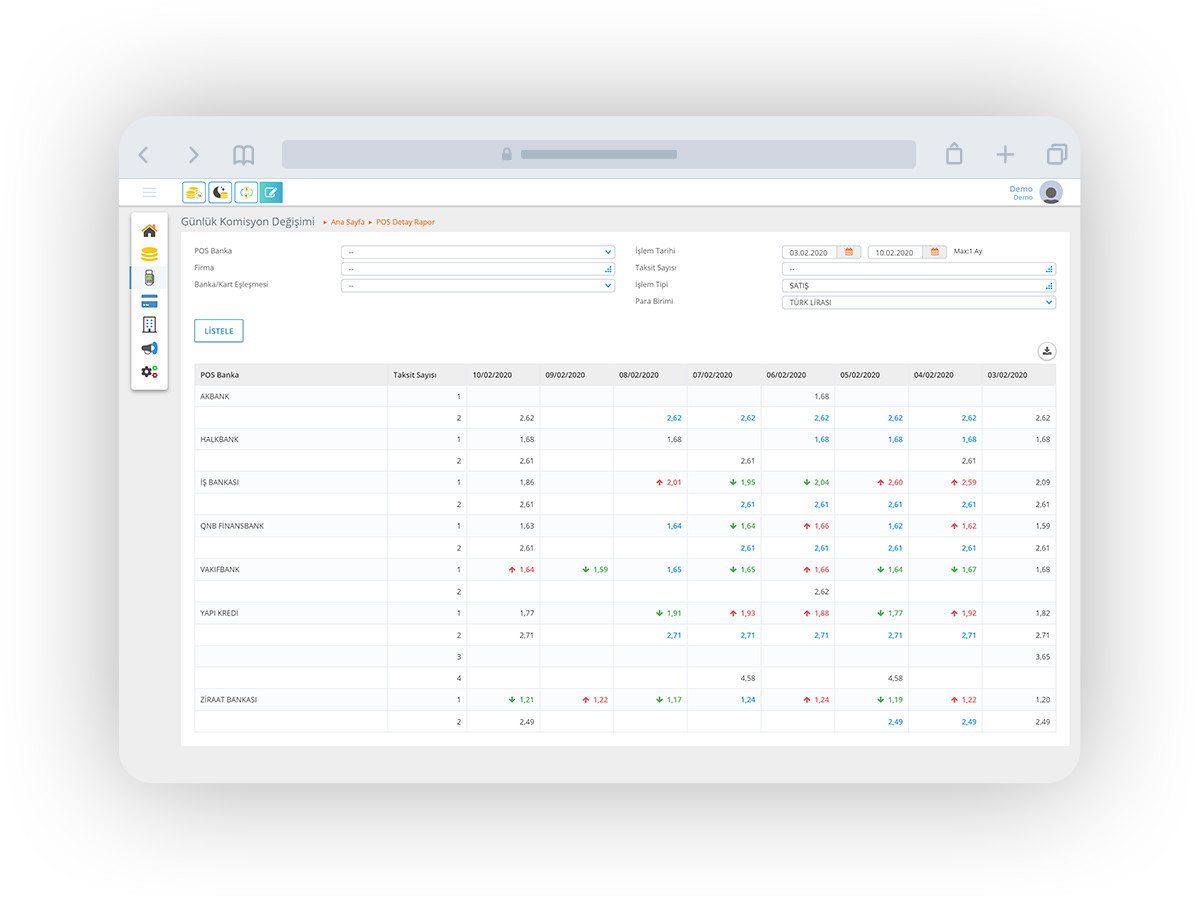Open the hamburger menu in the top bar

click(149, 192)
